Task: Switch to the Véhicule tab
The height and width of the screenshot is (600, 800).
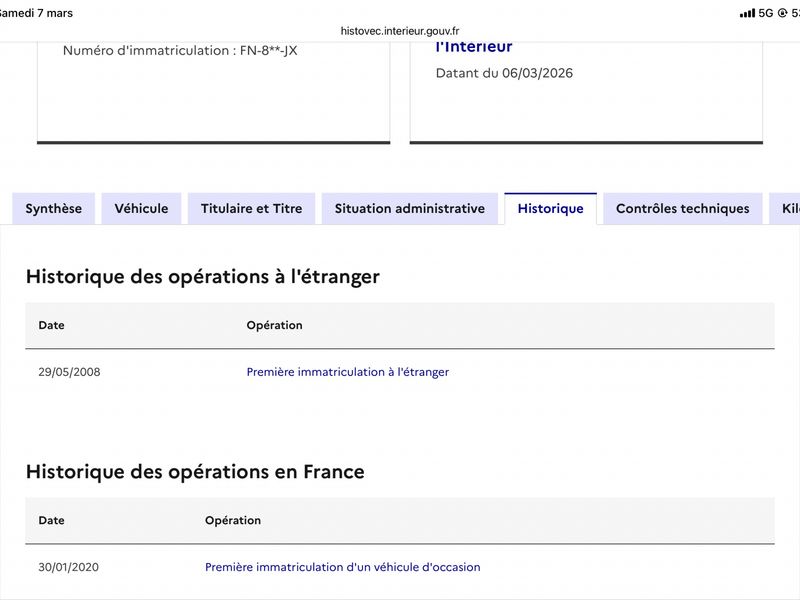Action: pyautogui.click(x=141, y=209)
